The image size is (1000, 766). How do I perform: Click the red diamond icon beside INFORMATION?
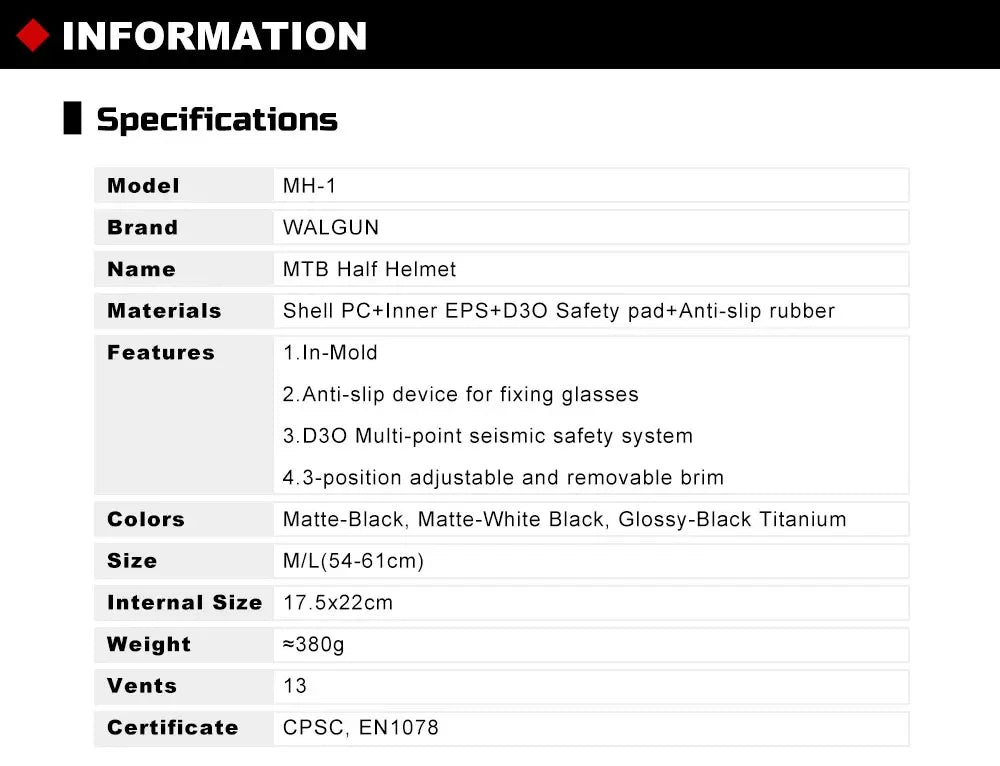(x=33, y=37)
